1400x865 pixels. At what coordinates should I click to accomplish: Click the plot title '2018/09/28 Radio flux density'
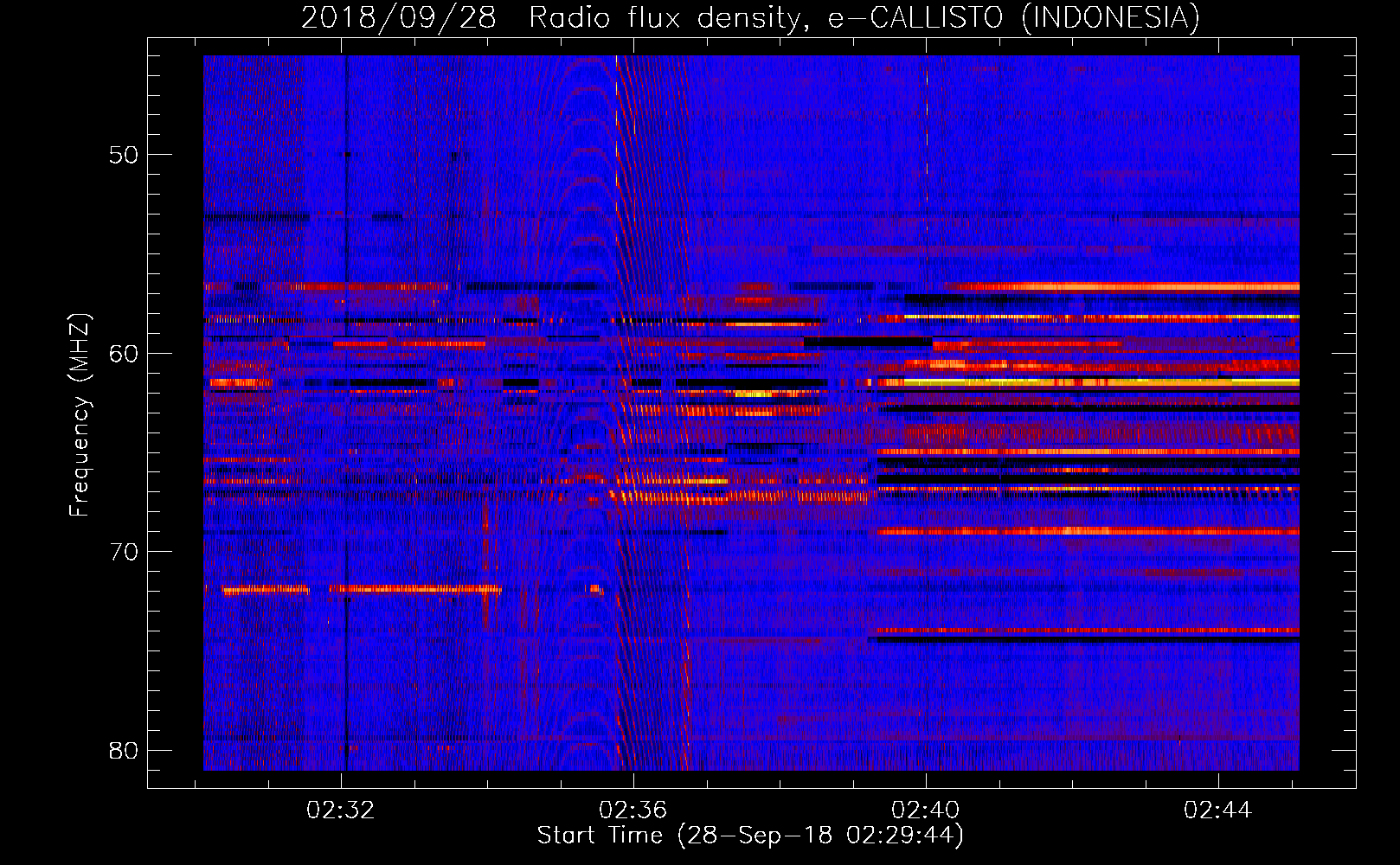coord(751,18)
